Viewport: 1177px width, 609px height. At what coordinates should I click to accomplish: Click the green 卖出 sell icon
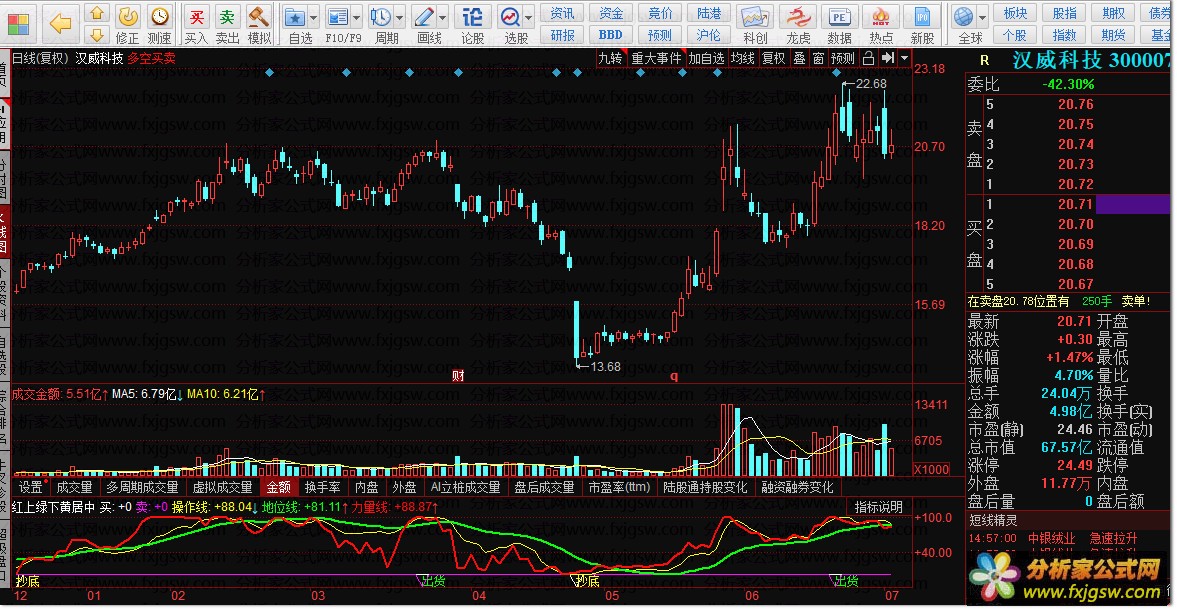227,17
